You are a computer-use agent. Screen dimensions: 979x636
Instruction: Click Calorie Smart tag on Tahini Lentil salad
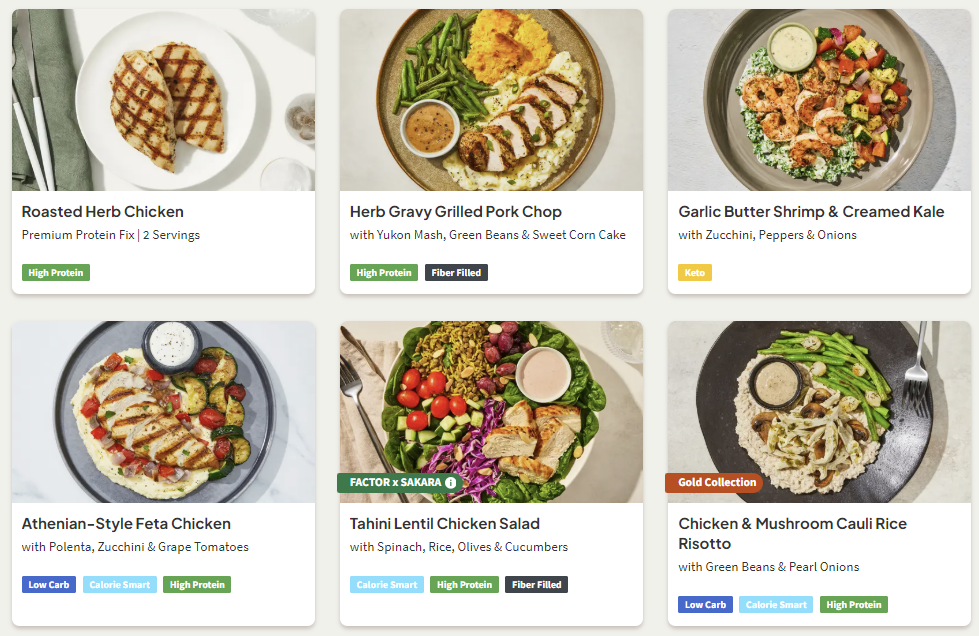[386, 585]
